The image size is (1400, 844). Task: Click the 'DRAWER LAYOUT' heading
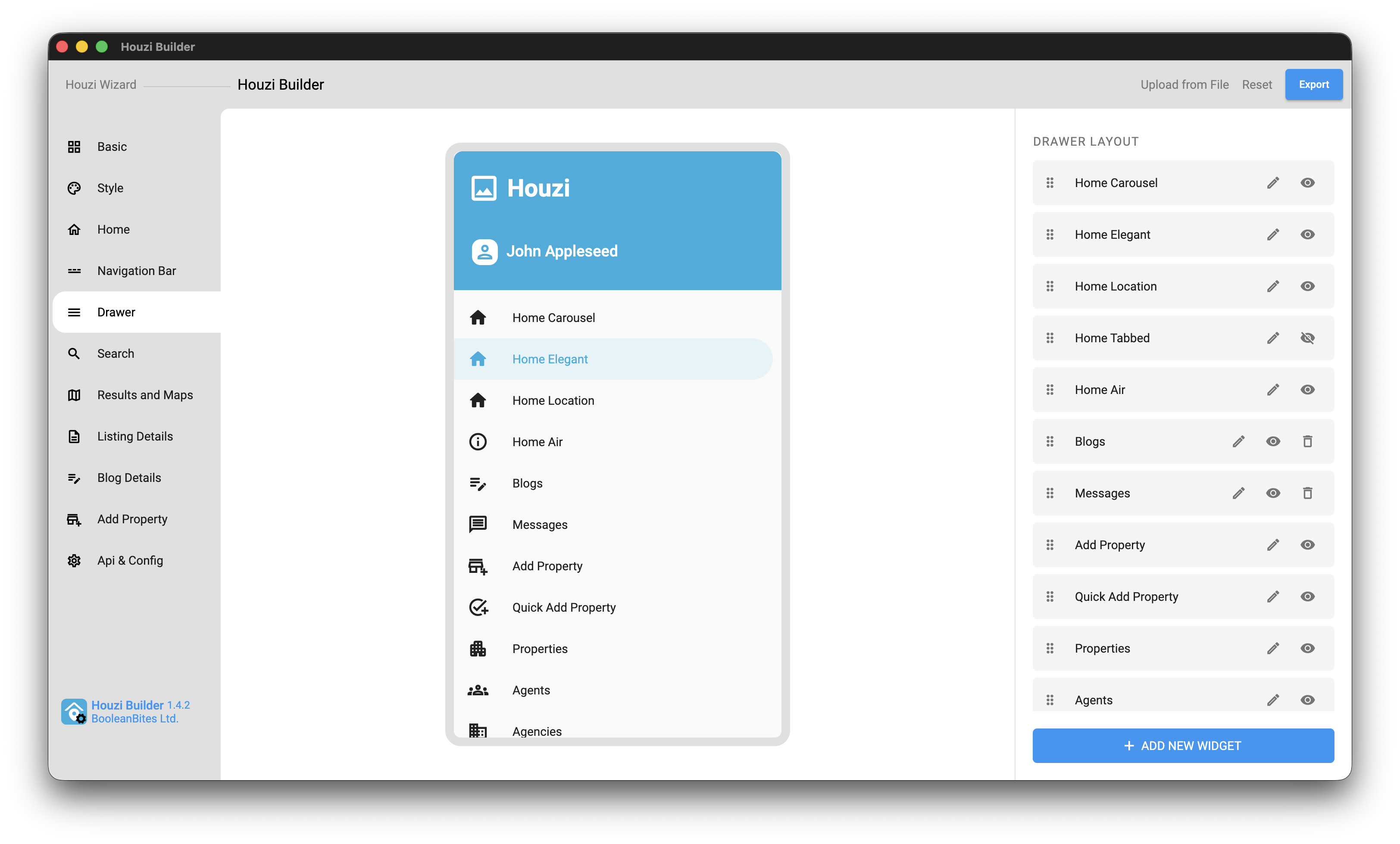click(x=1085, y=141)
